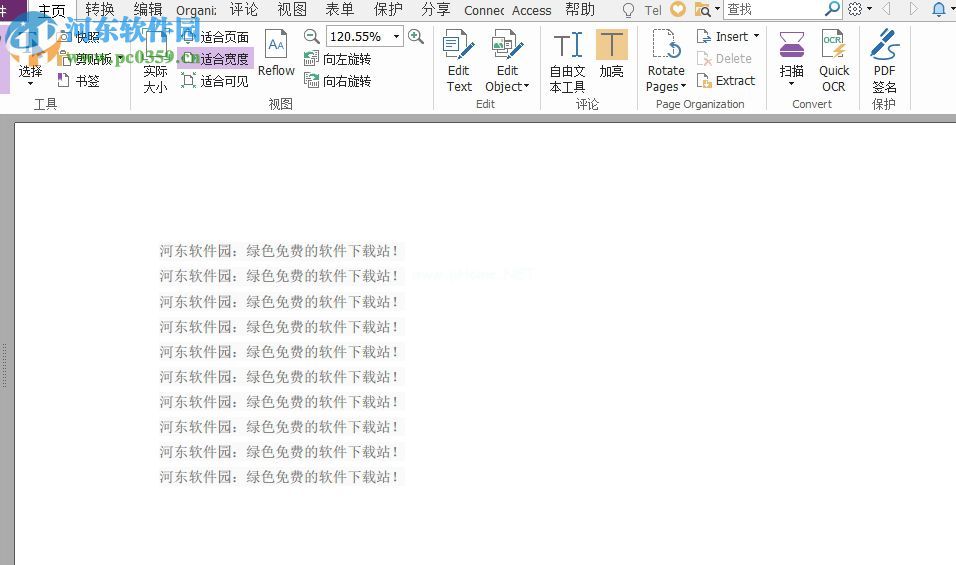
Task: Click the left panel collapse grip
Action: tap(4, 366)
